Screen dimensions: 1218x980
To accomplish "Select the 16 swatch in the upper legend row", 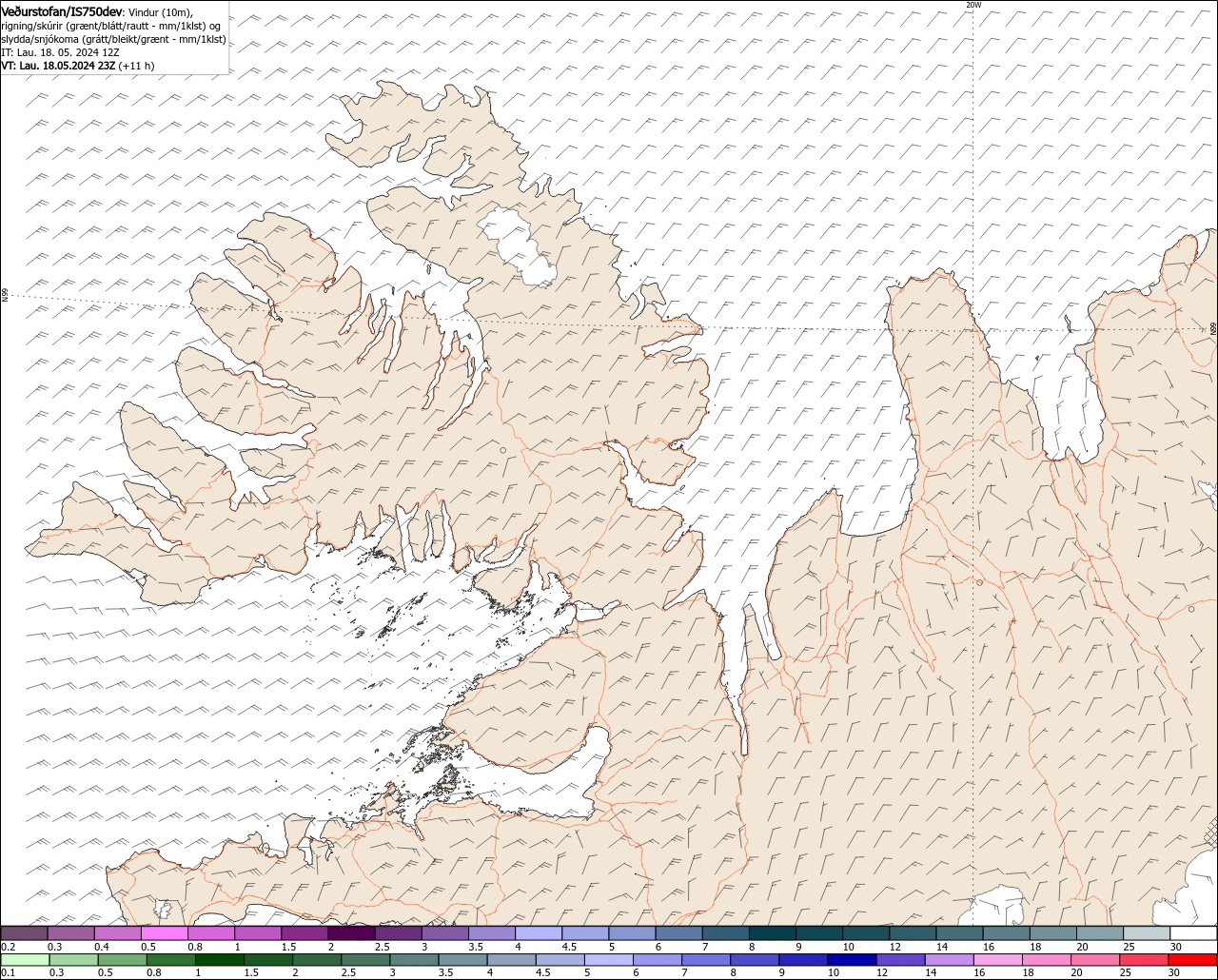I will 1007,933.
